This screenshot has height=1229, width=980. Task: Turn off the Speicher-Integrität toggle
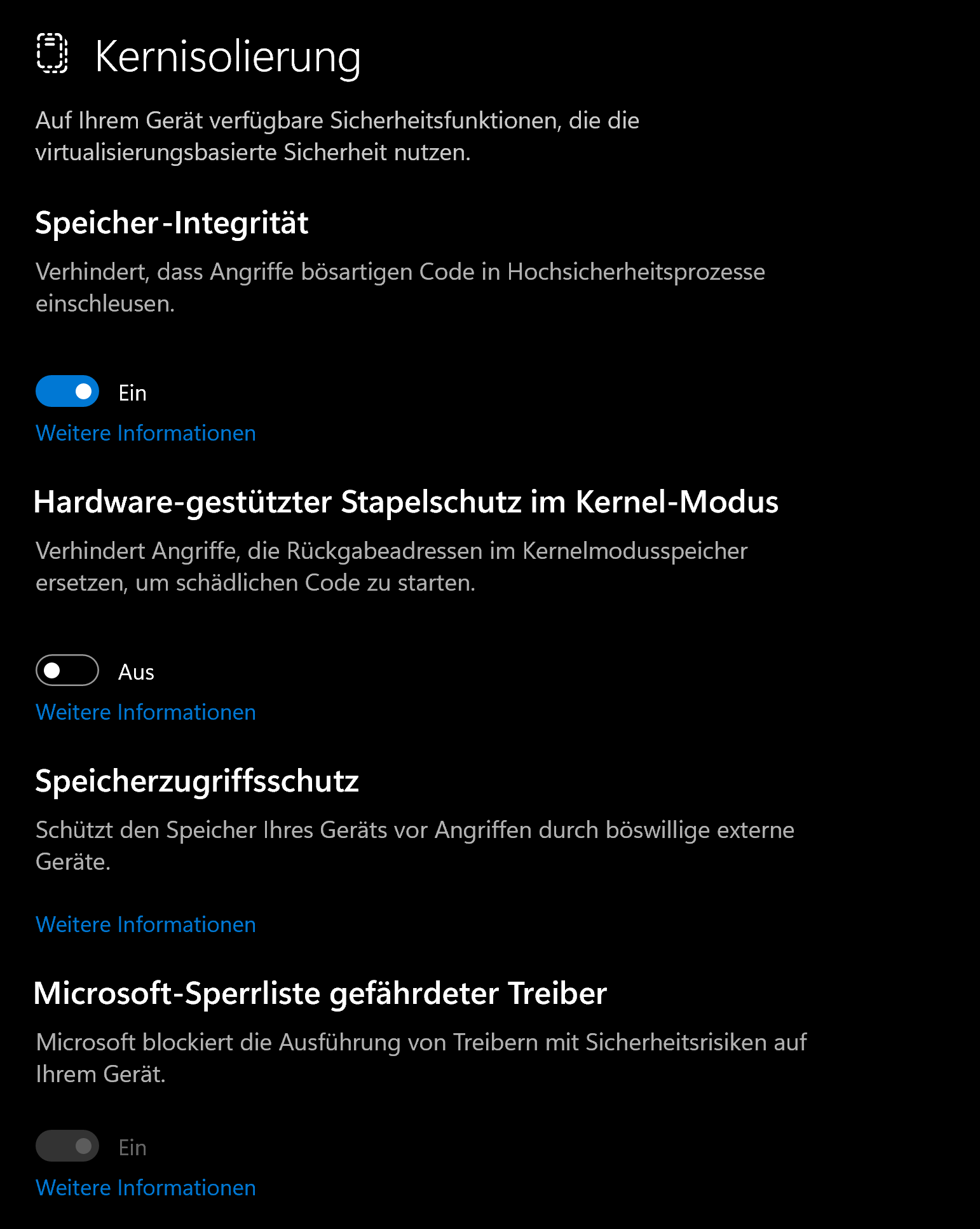[x=67, y=391]
